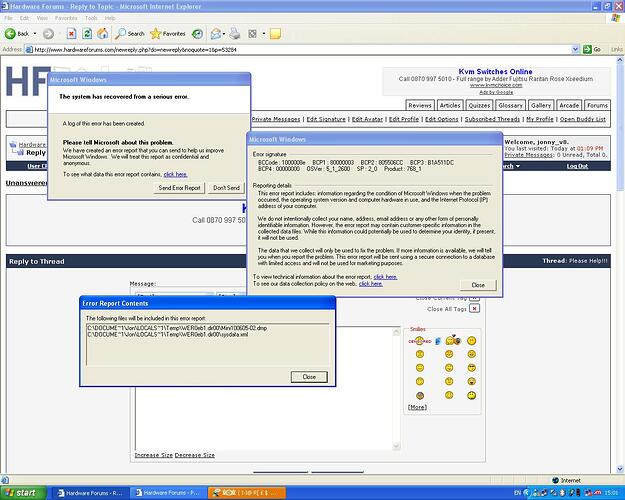The width and height of the screenshot is (625, 500).
Task: Click the Edit Avatar link
Action: click(x=367, y=119)
